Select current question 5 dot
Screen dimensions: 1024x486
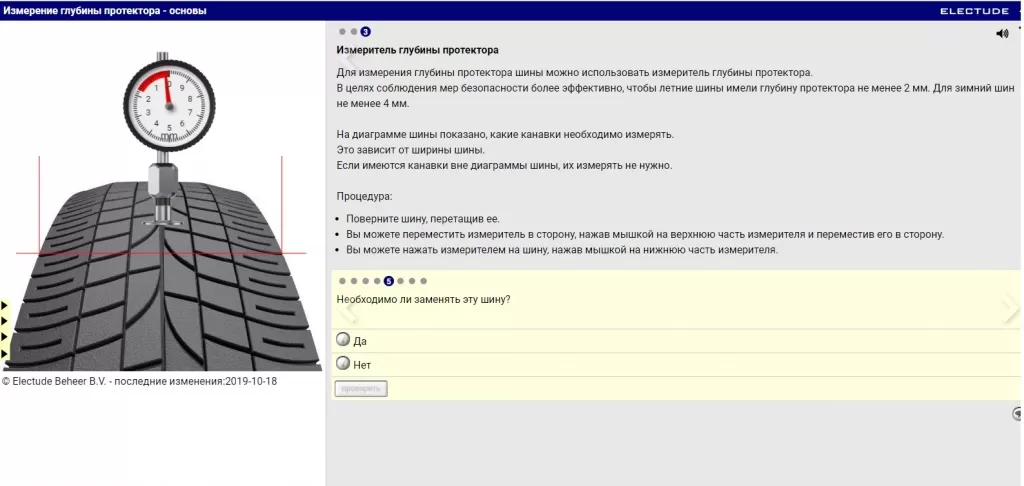coord(389,281)
